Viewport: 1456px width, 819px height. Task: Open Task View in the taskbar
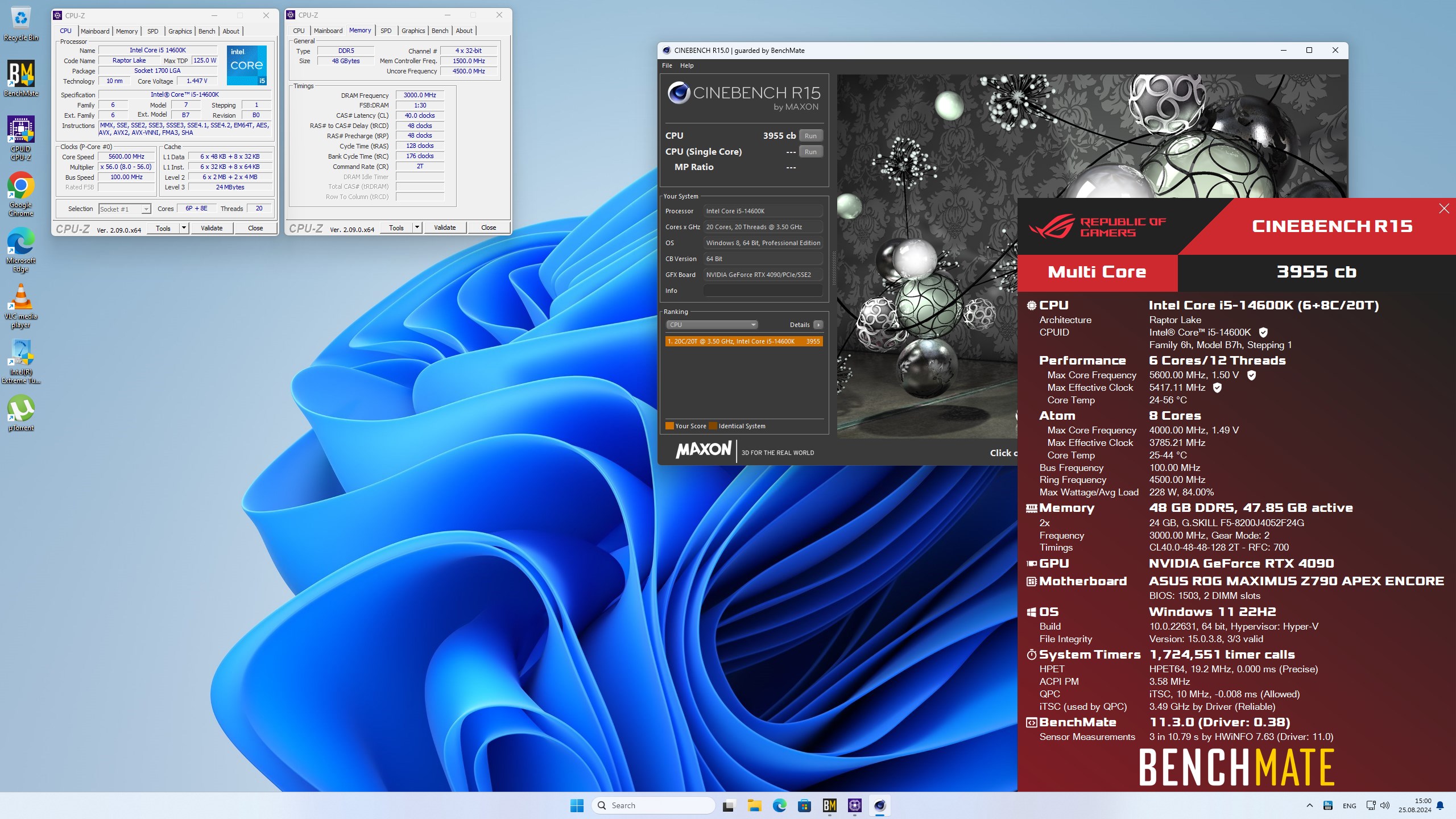[729, 805]
